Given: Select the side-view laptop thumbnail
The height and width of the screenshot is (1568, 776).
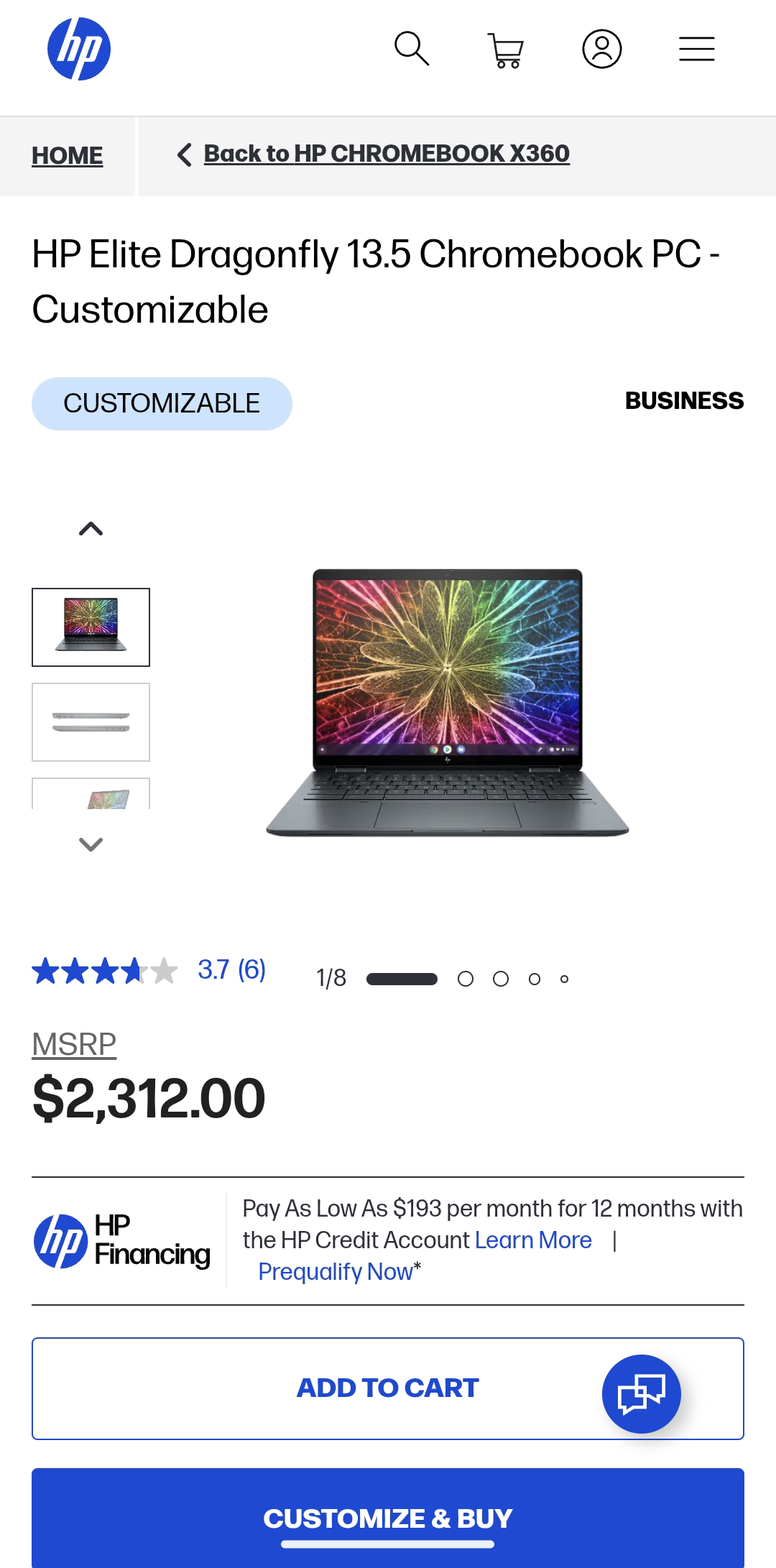Looking at the screenshot, I should click(91, 722).
